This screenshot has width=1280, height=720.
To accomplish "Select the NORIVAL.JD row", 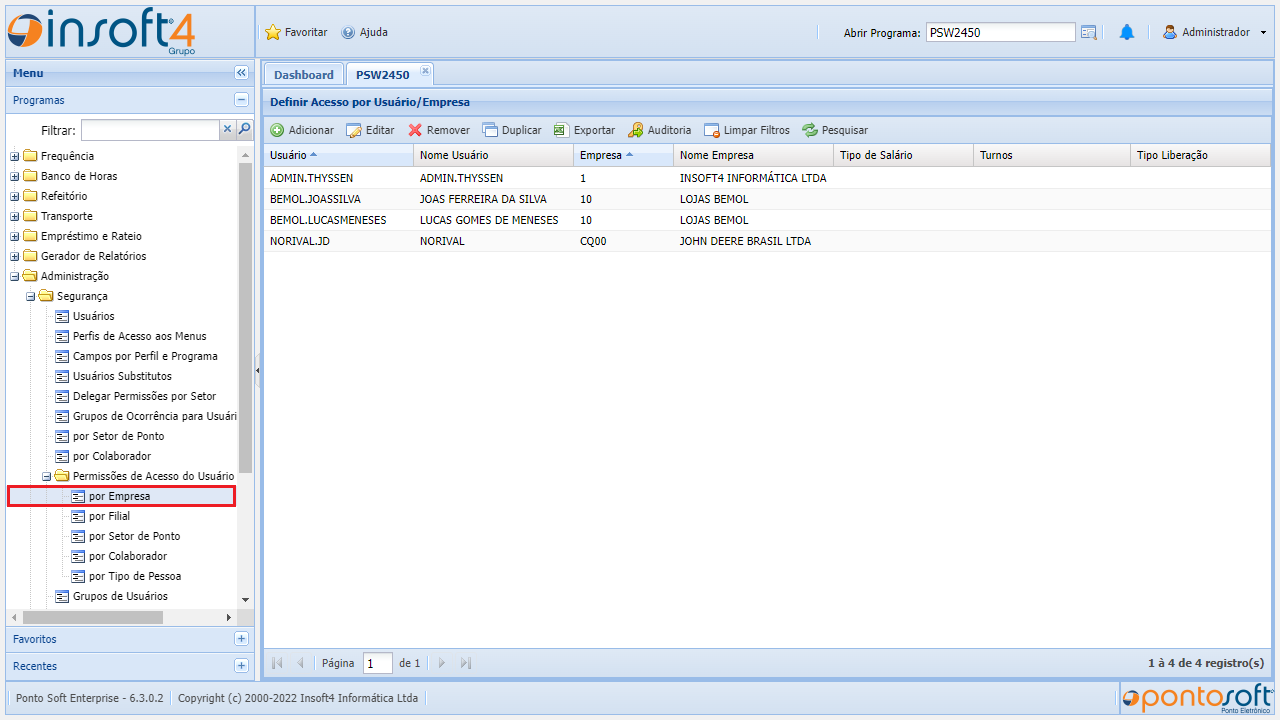I will click(x=500, y=241).
